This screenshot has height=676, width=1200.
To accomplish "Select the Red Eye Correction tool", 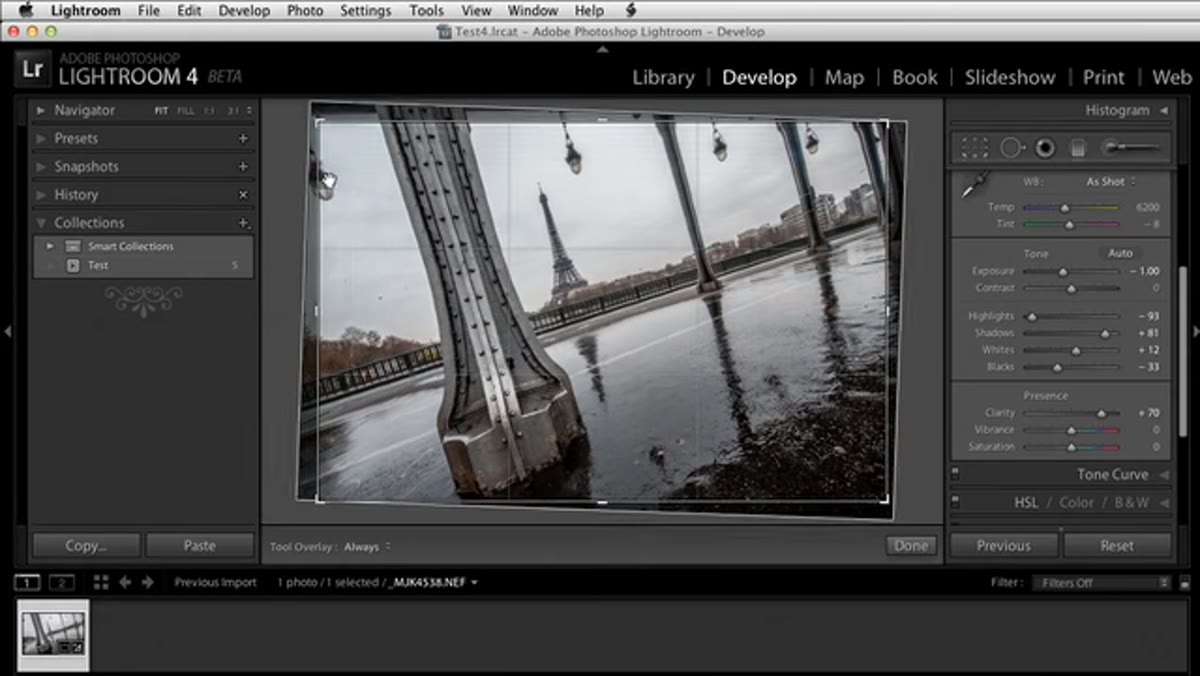I will [x=1045, y=148].
